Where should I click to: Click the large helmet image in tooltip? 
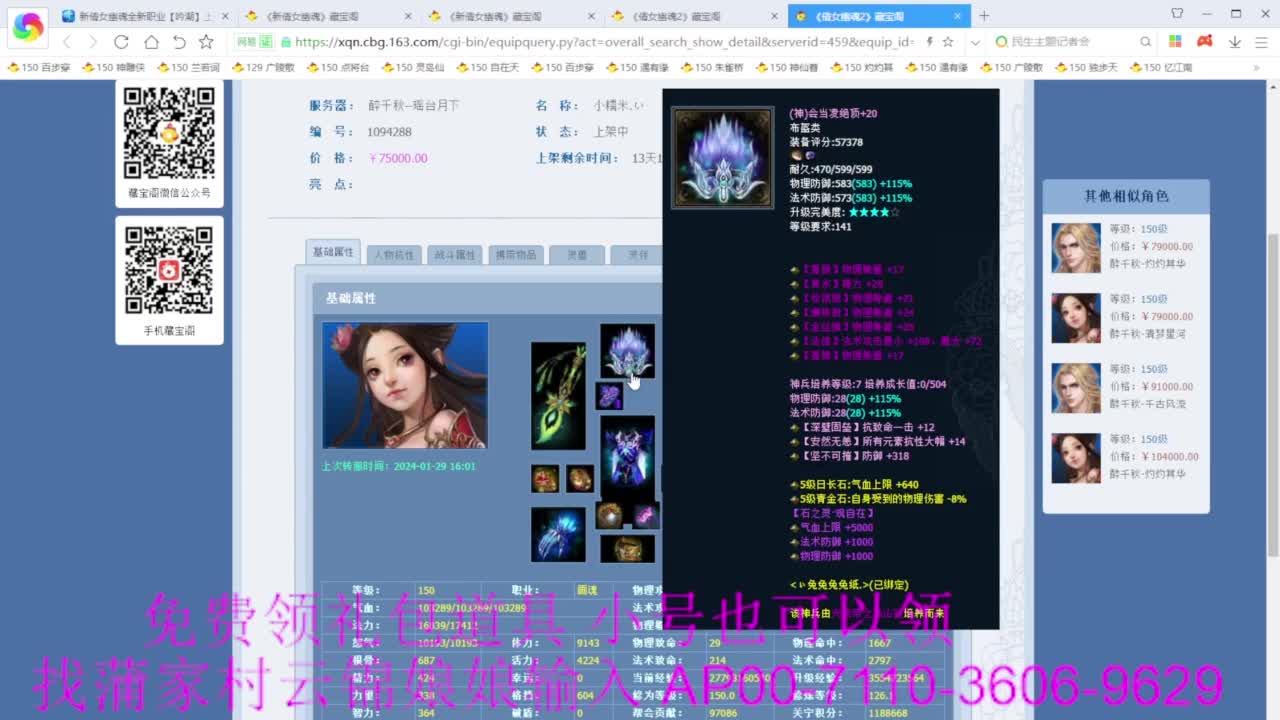(x=723, y=158)
